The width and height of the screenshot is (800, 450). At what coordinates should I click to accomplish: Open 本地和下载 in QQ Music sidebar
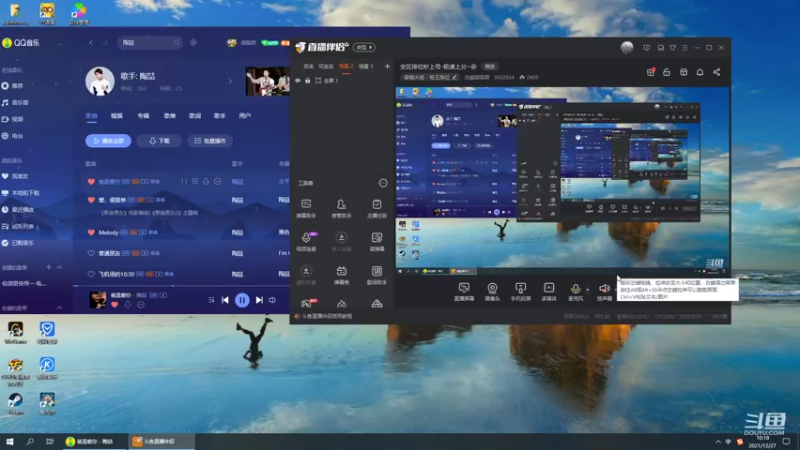coord(21,193)
